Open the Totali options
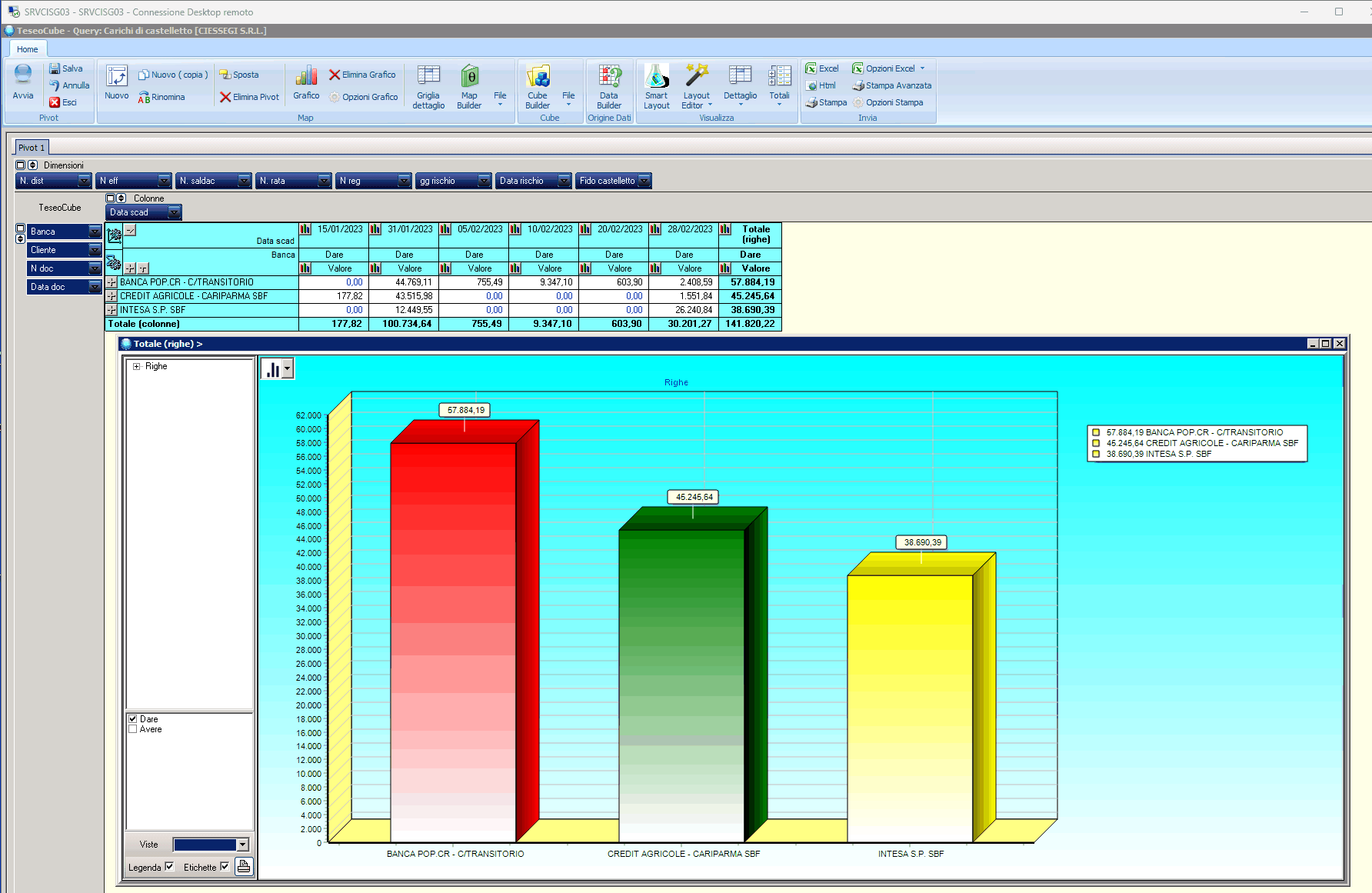Image resolution: width=1372 pixels, height=893 pixels. 780,85
